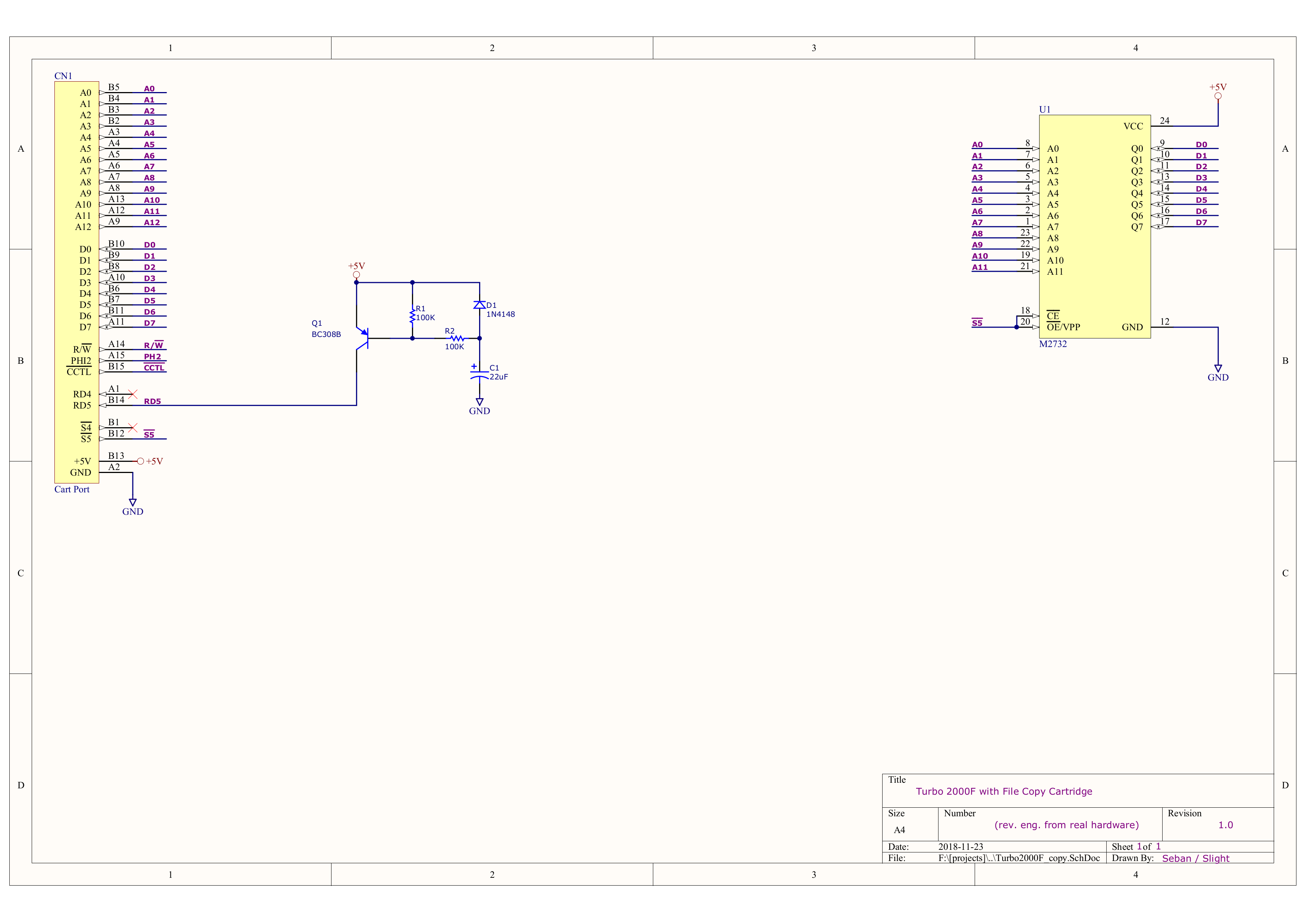1308x924 pixels.
Task: Select the D1 1N4148 diode symbol
Action: (x=479, y=305)
